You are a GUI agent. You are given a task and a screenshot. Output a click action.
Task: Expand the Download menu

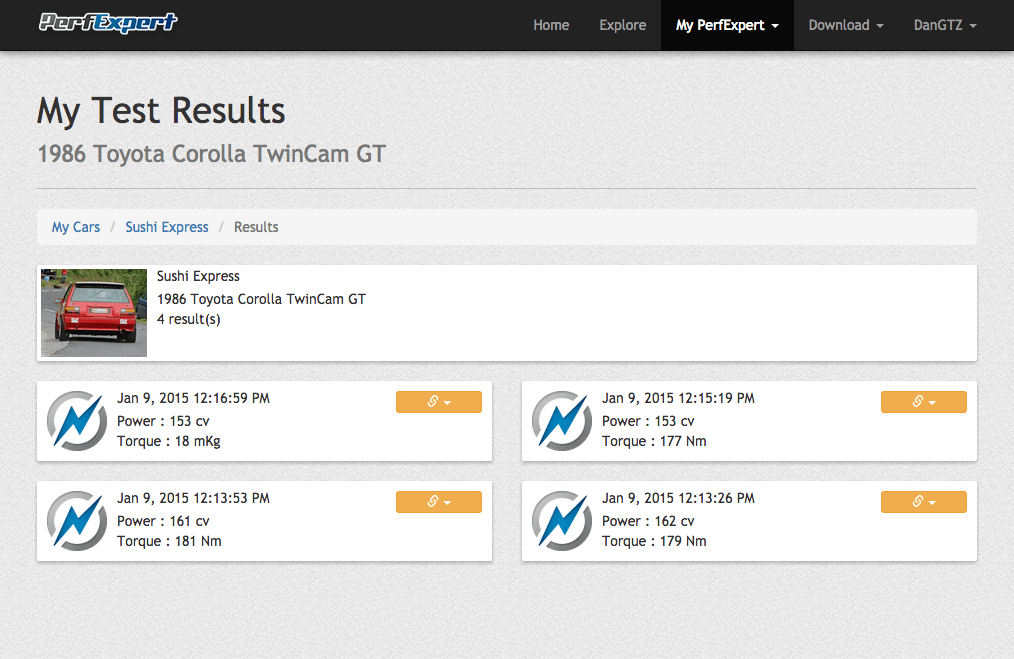point(846,25)
